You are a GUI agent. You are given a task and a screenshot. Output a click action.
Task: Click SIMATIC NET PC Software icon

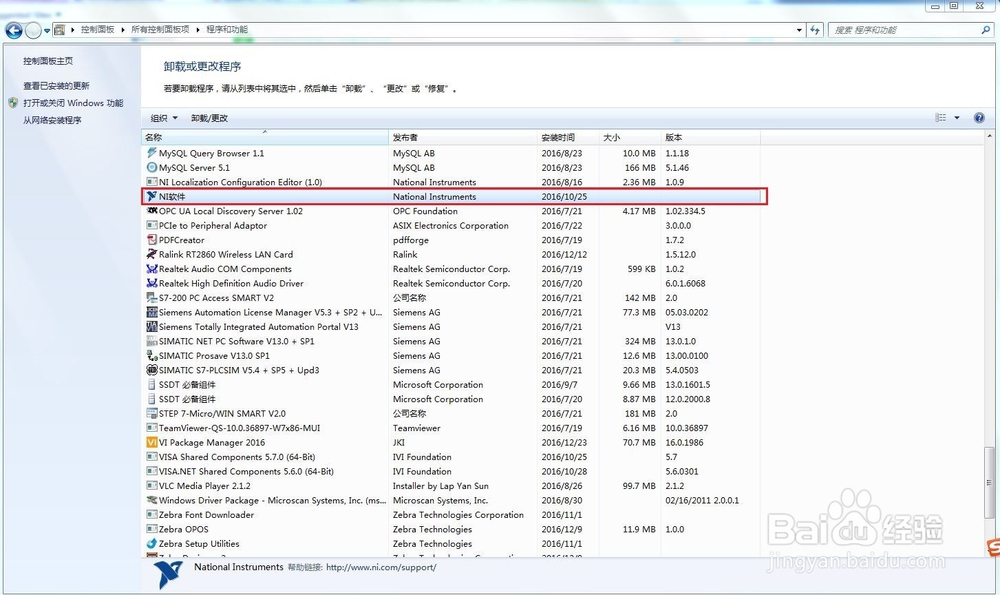point(152,341)
